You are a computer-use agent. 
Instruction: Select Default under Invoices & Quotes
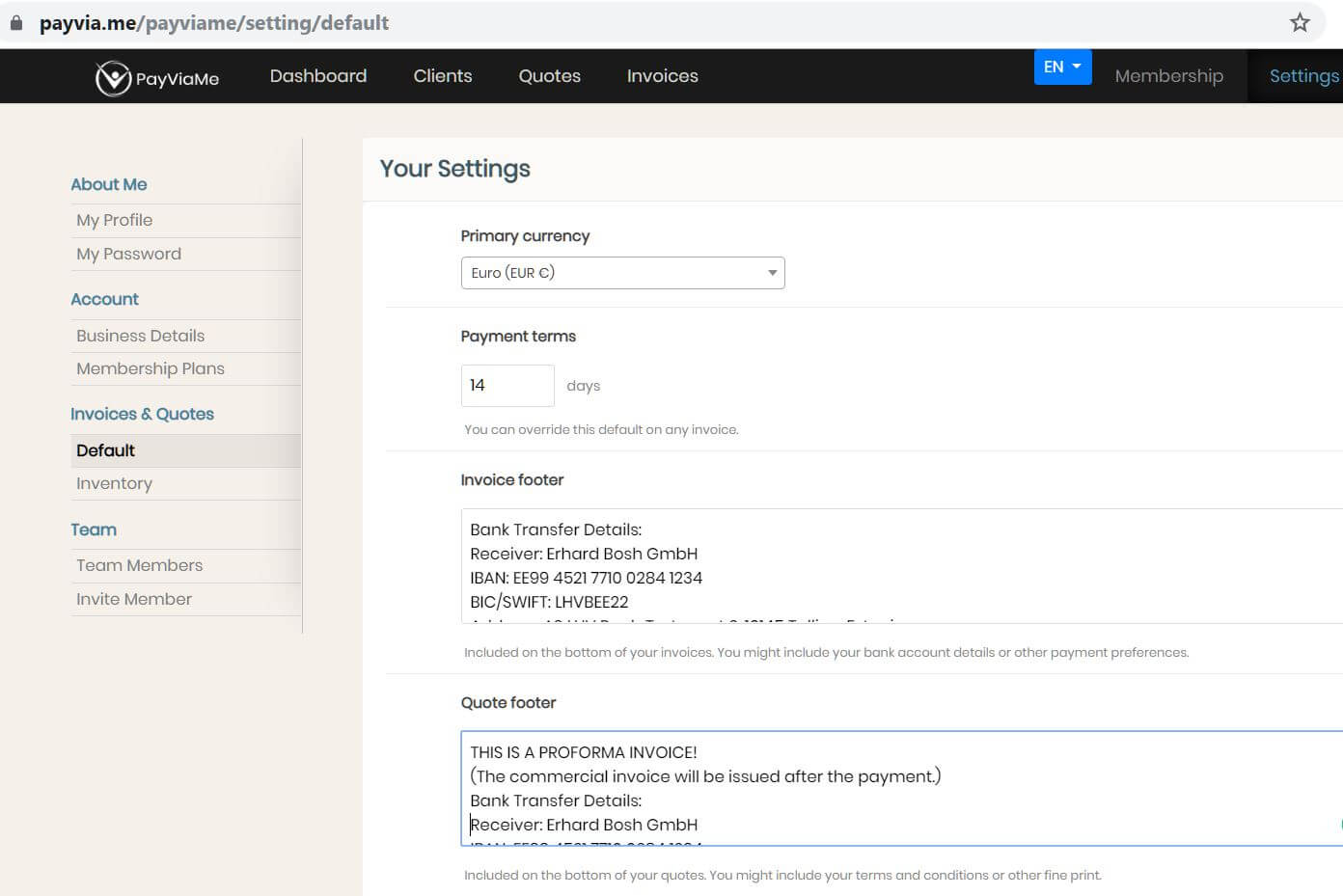coord(185,450)
